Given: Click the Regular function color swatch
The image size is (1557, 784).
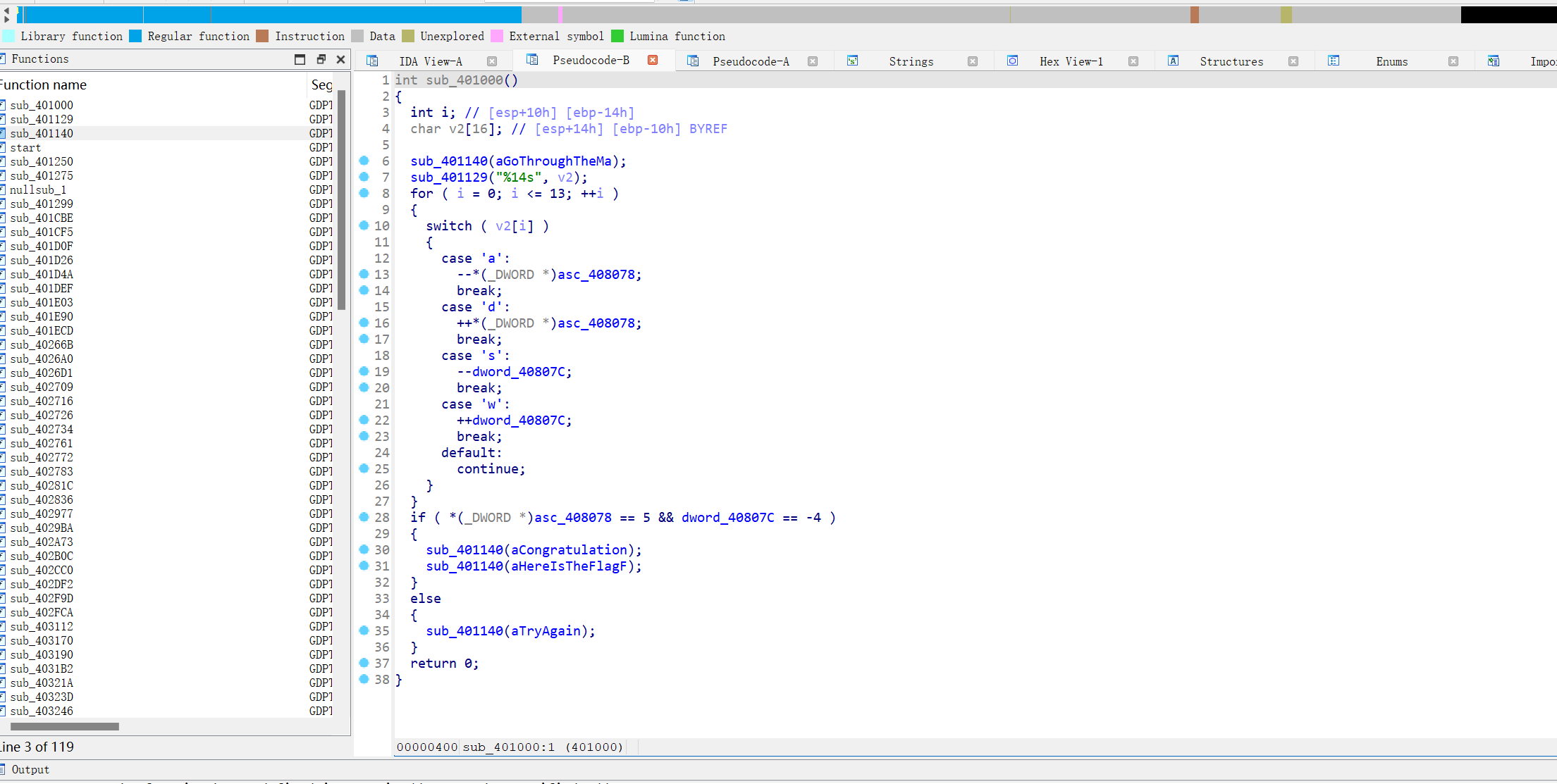Looking at the screenshot, I should point(136,36).
